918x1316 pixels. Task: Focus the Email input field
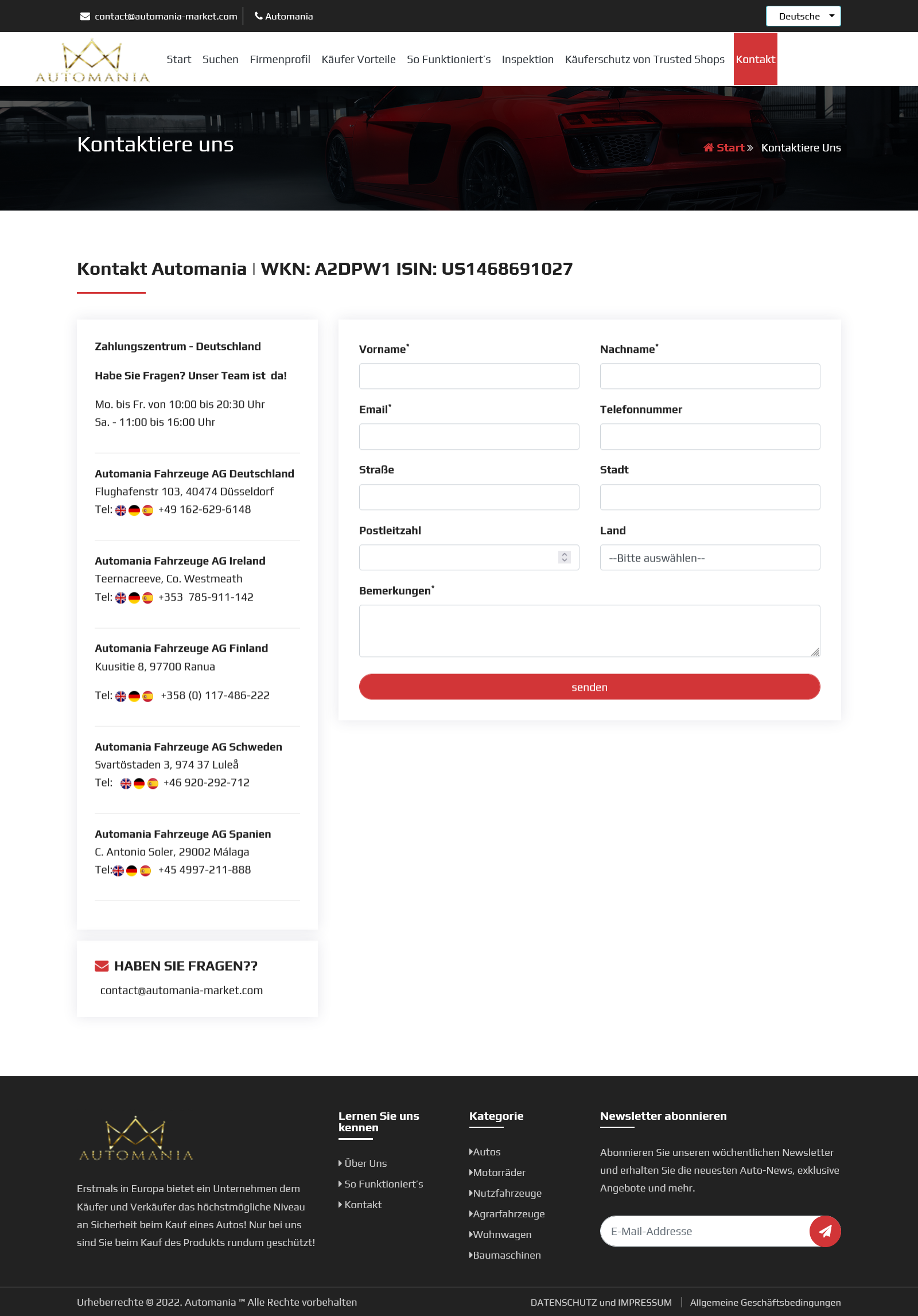469,437
